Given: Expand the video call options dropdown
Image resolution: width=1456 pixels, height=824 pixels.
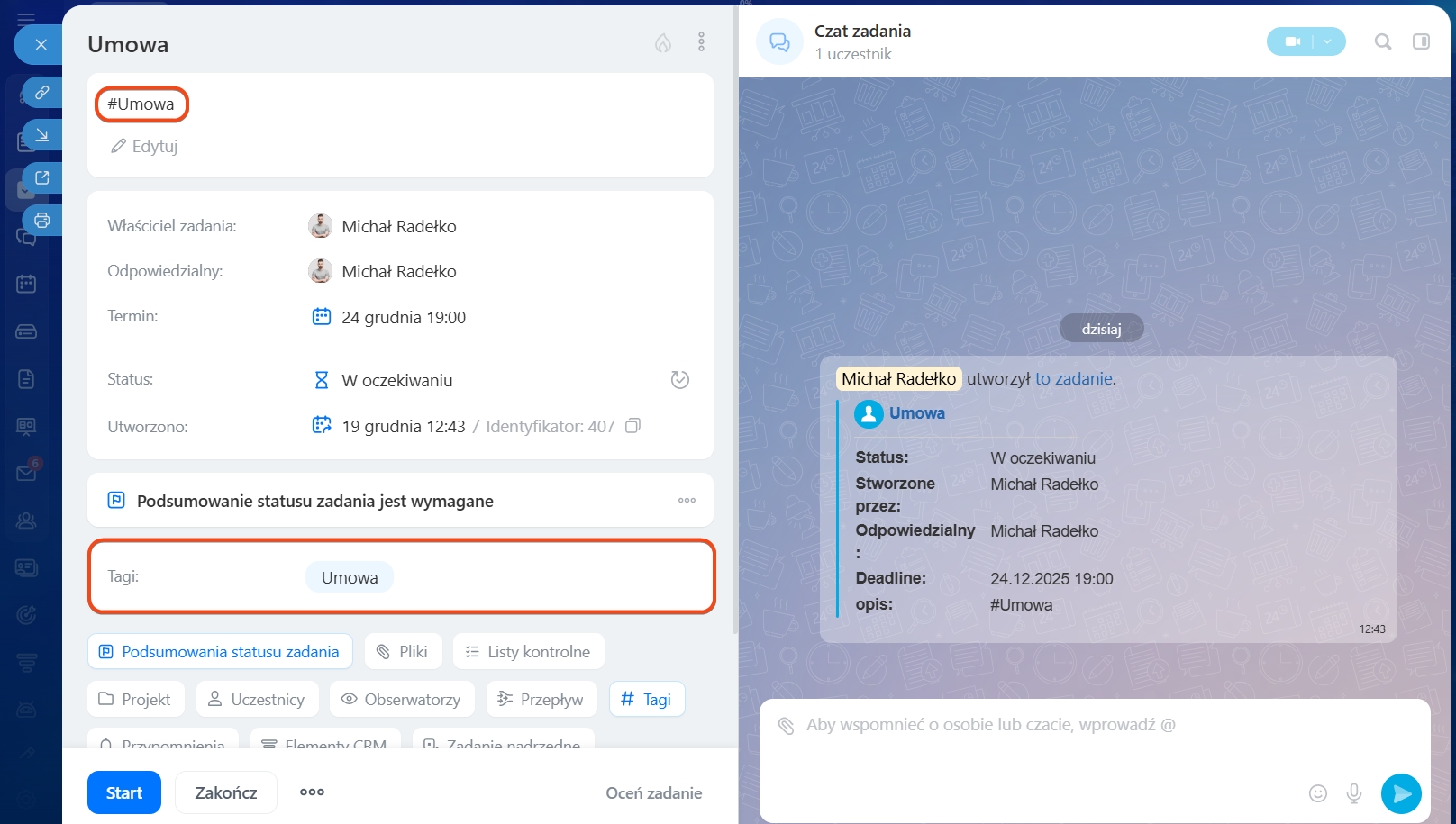Looking at the screenshot, I should pos(1328,41).
